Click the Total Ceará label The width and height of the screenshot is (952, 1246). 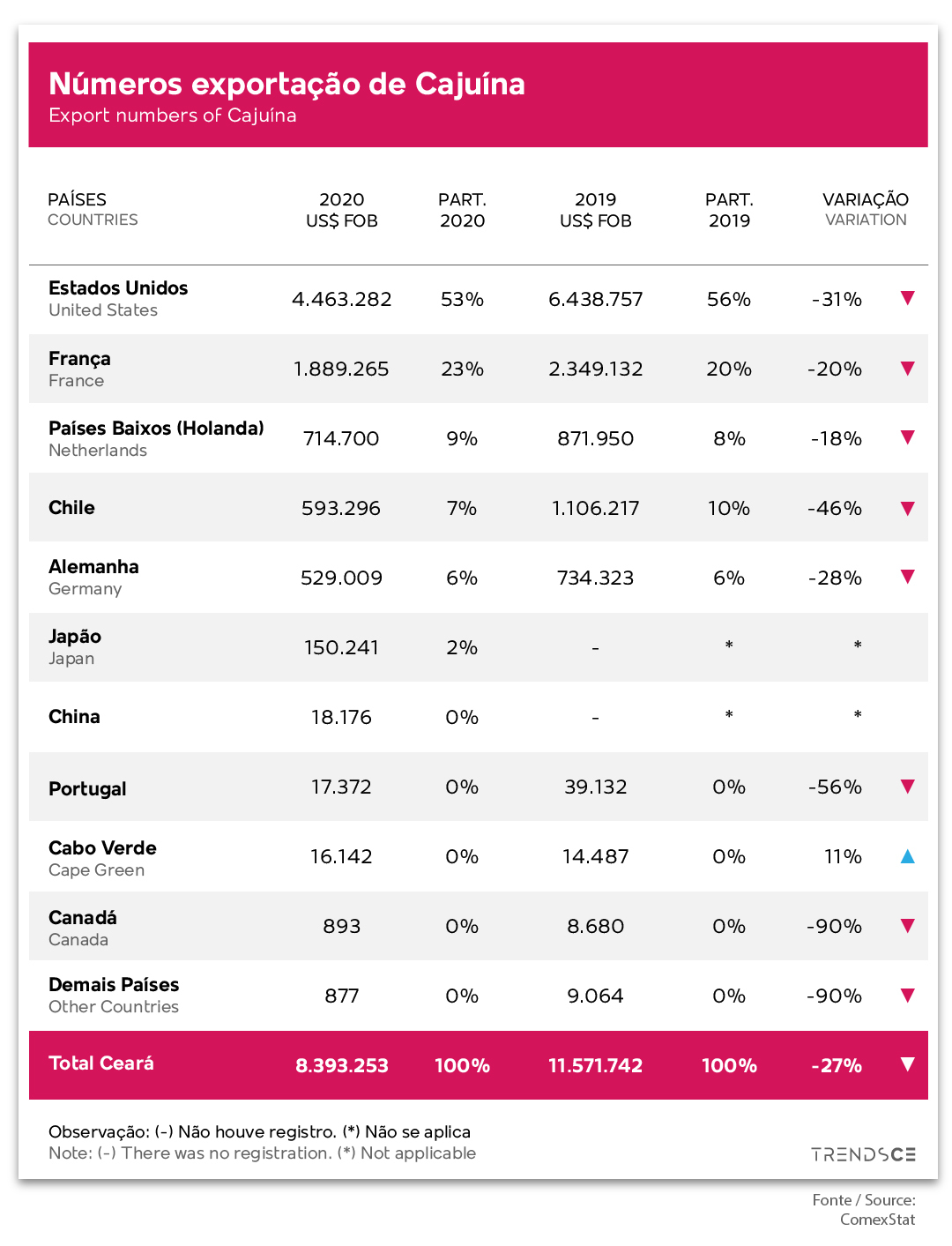(x=101, y=1063)
